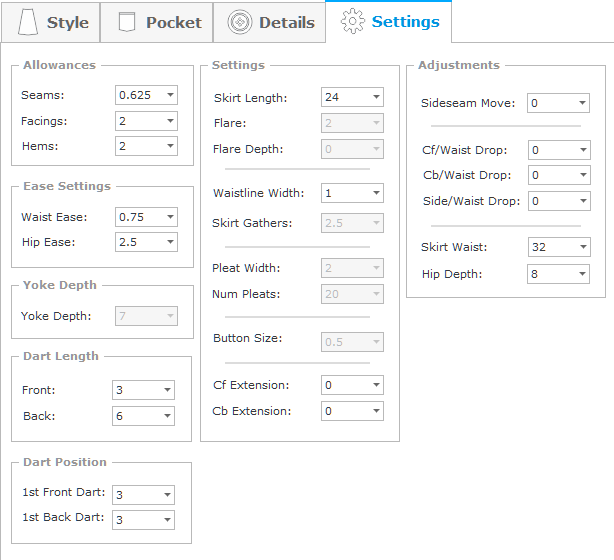This screenshot has height=560, width=614.
Task: Open the Waistline Width dropdown
Action: (x=352, y=193)
